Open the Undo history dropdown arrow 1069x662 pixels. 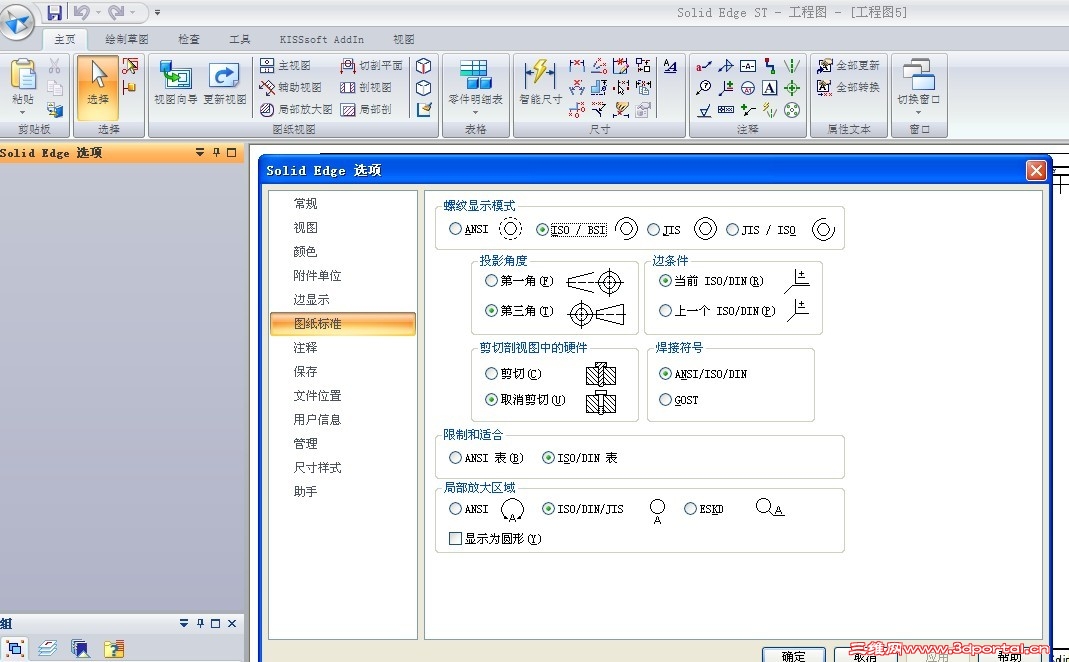[x=99, y=12]
